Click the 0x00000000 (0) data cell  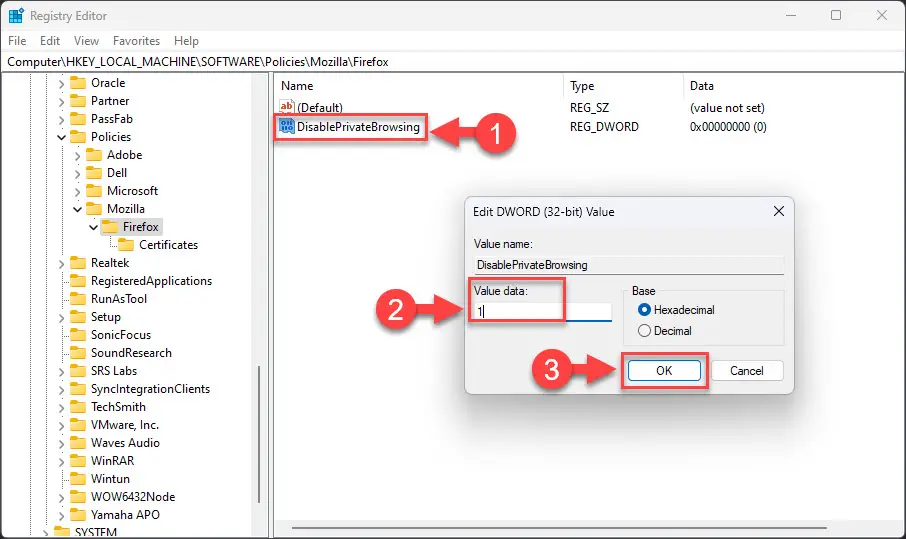coord(728,127)
